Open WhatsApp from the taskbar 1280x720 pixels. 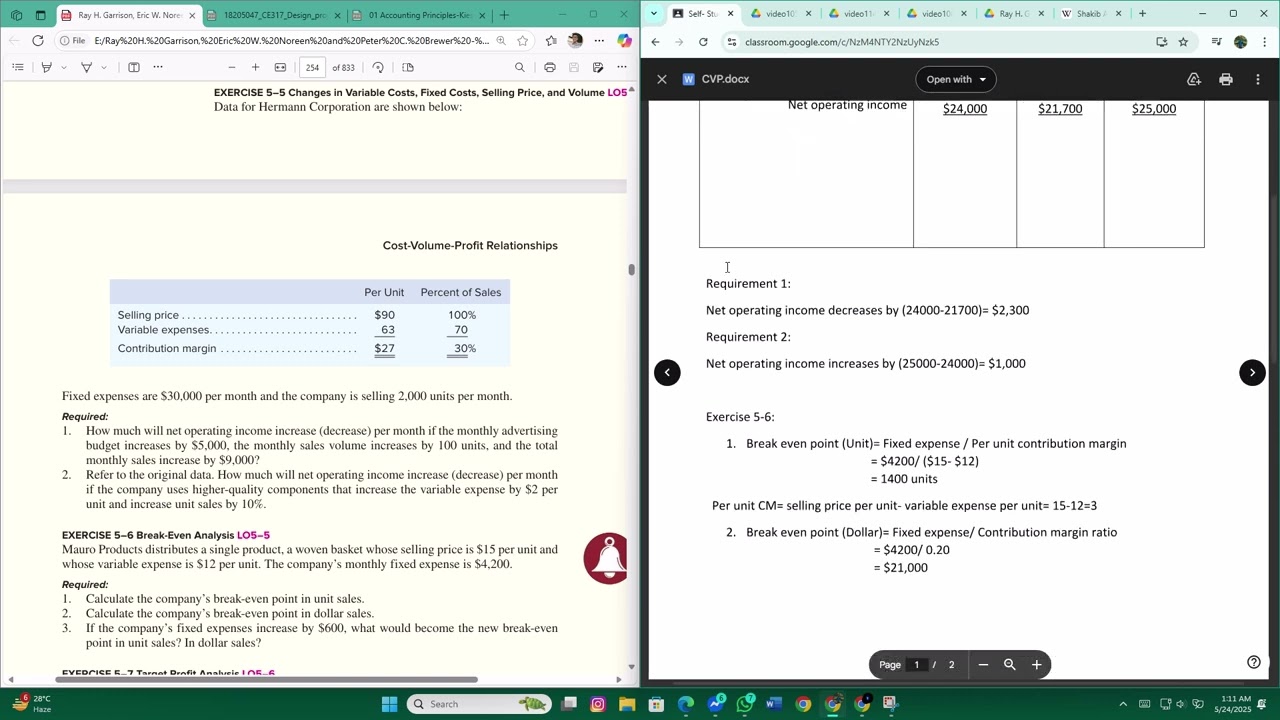tap(745, 704)
